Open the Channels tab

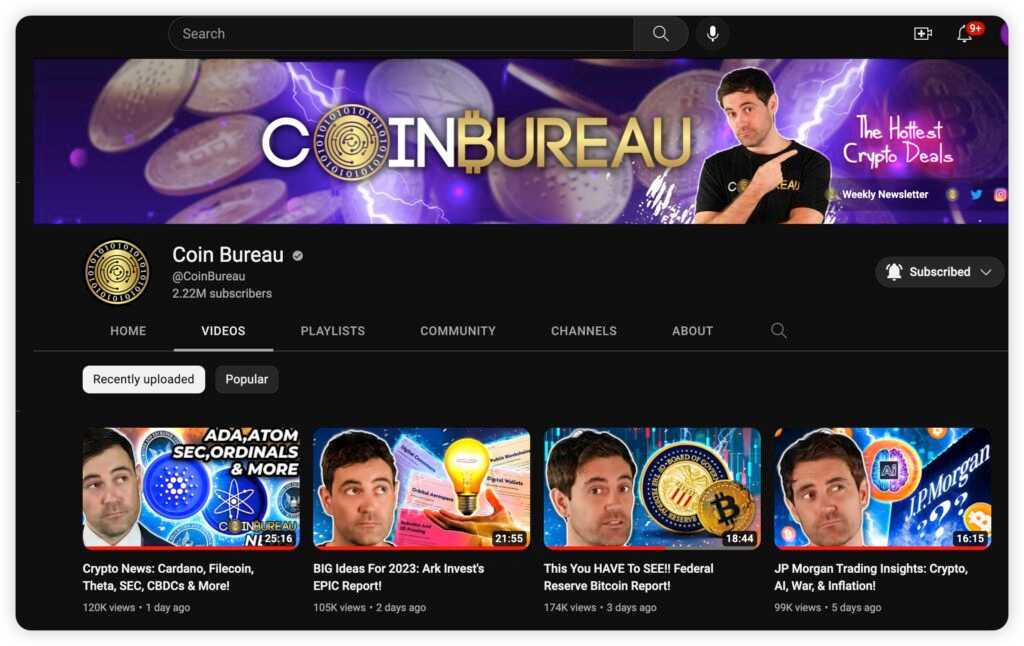[x=583, y=331]
